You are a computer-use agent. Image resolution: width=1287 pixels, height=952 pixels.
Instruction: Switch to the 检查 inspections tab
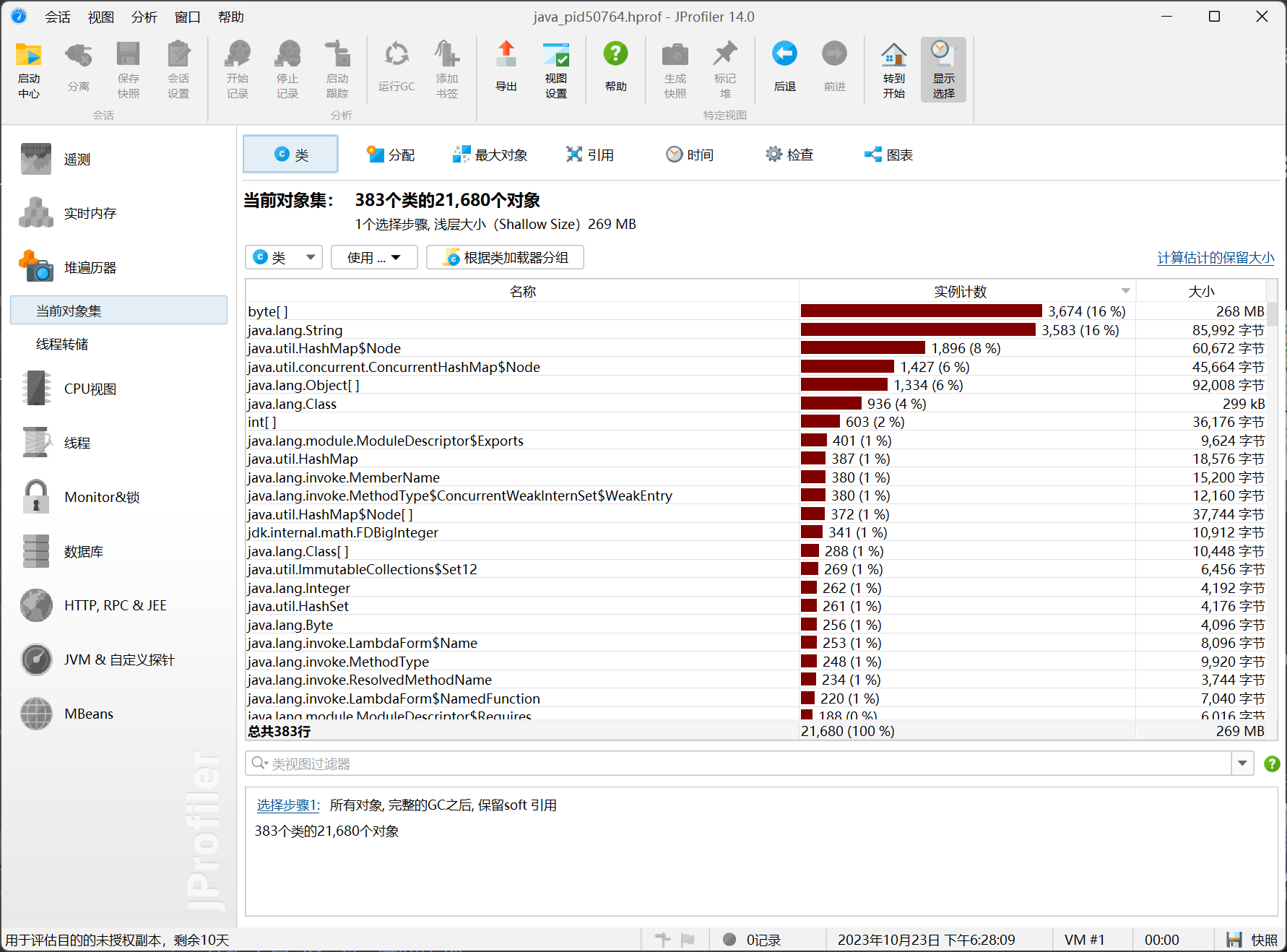[x=789, y=155]
